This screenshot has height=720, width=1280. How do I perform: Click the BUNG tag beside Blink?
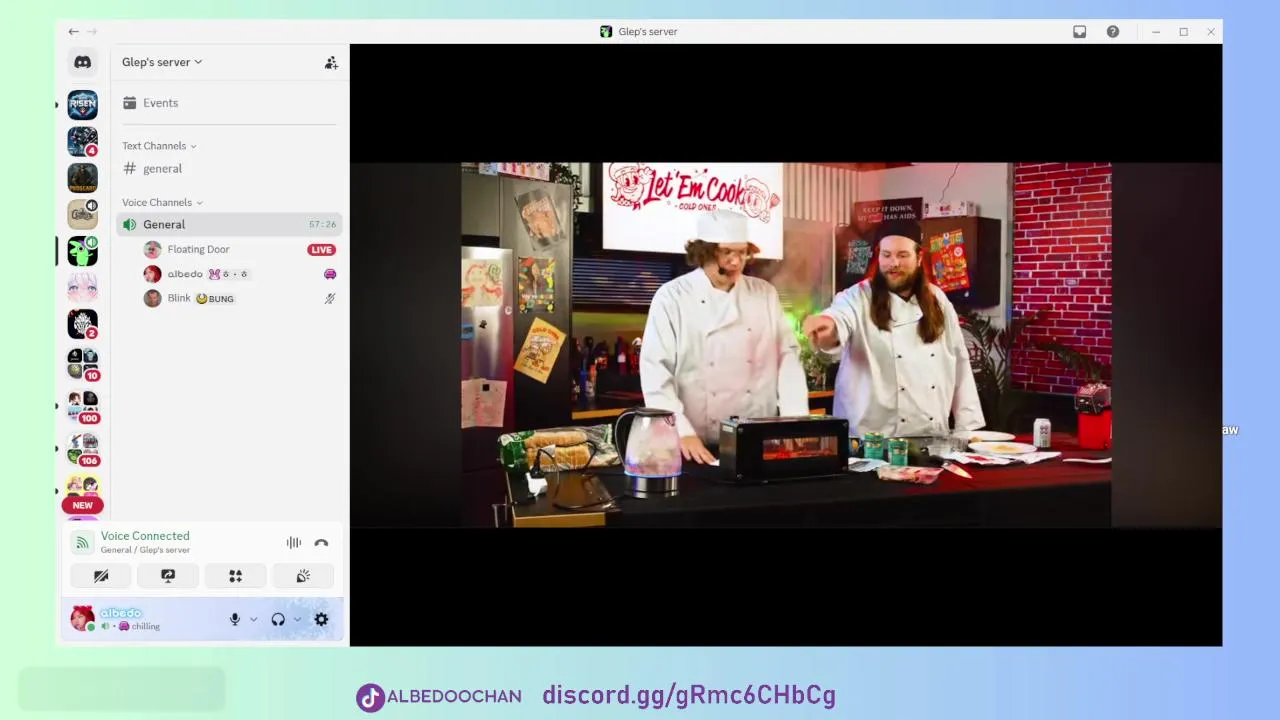[215, 299]
